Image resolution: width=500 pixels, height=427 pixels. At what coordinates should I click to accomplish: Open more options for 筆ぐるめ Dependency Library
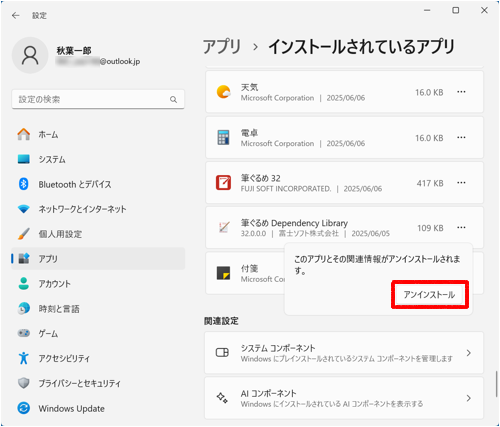[x=461, y=227]
